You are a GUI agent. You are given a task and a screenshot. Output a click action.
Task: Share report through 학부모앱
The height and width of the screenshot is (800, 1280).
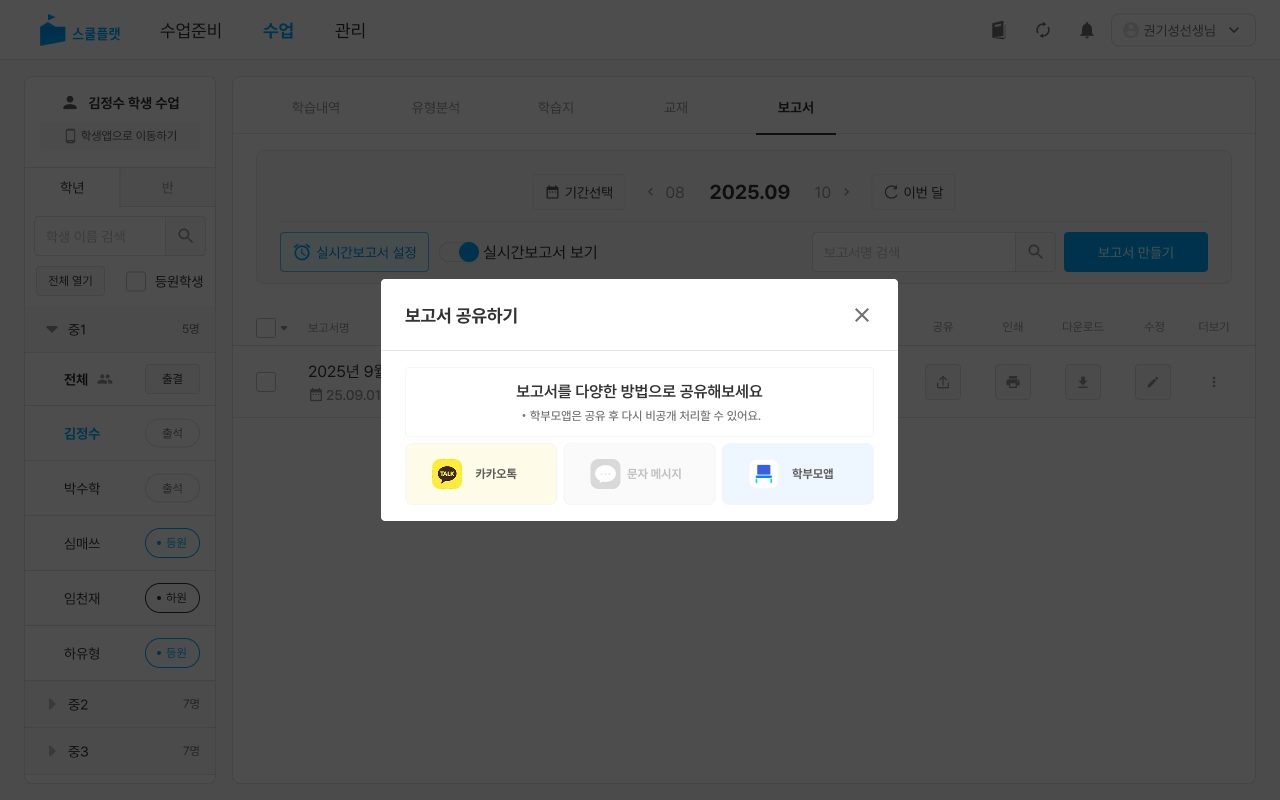[797, 474]
